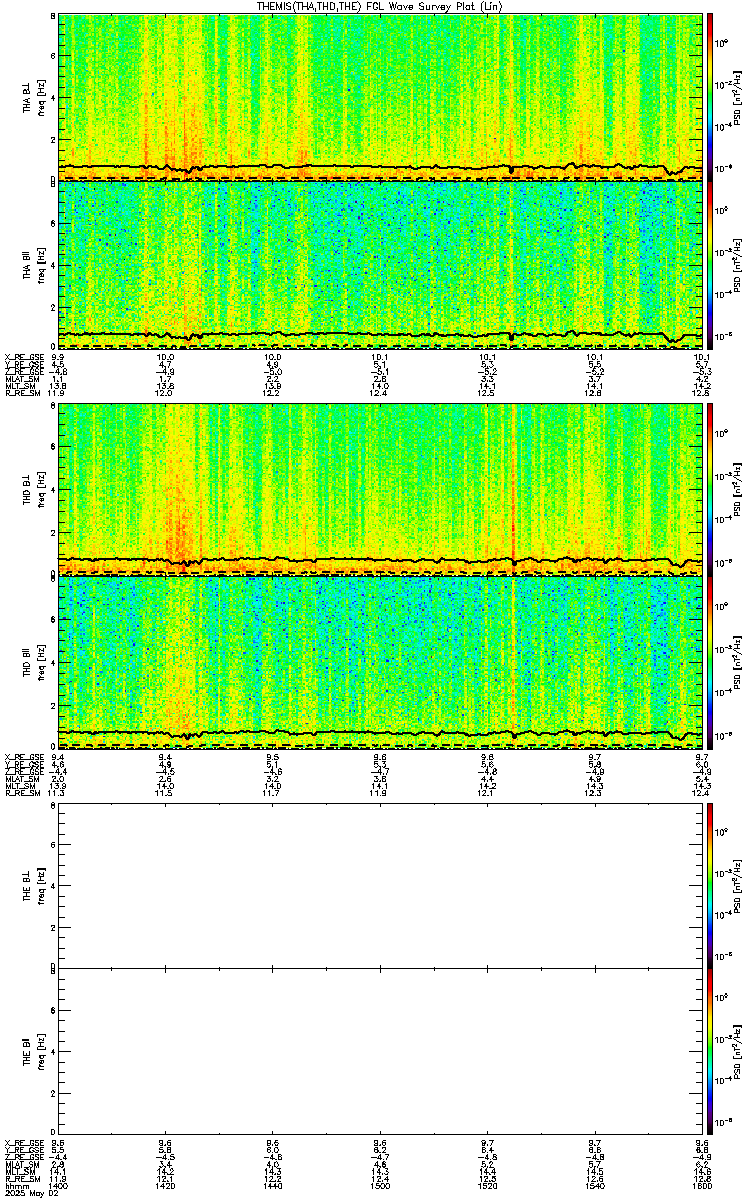
Task: Click the second THD spectrogram panel
Action: pyautogui.click(x=380, y=660)
